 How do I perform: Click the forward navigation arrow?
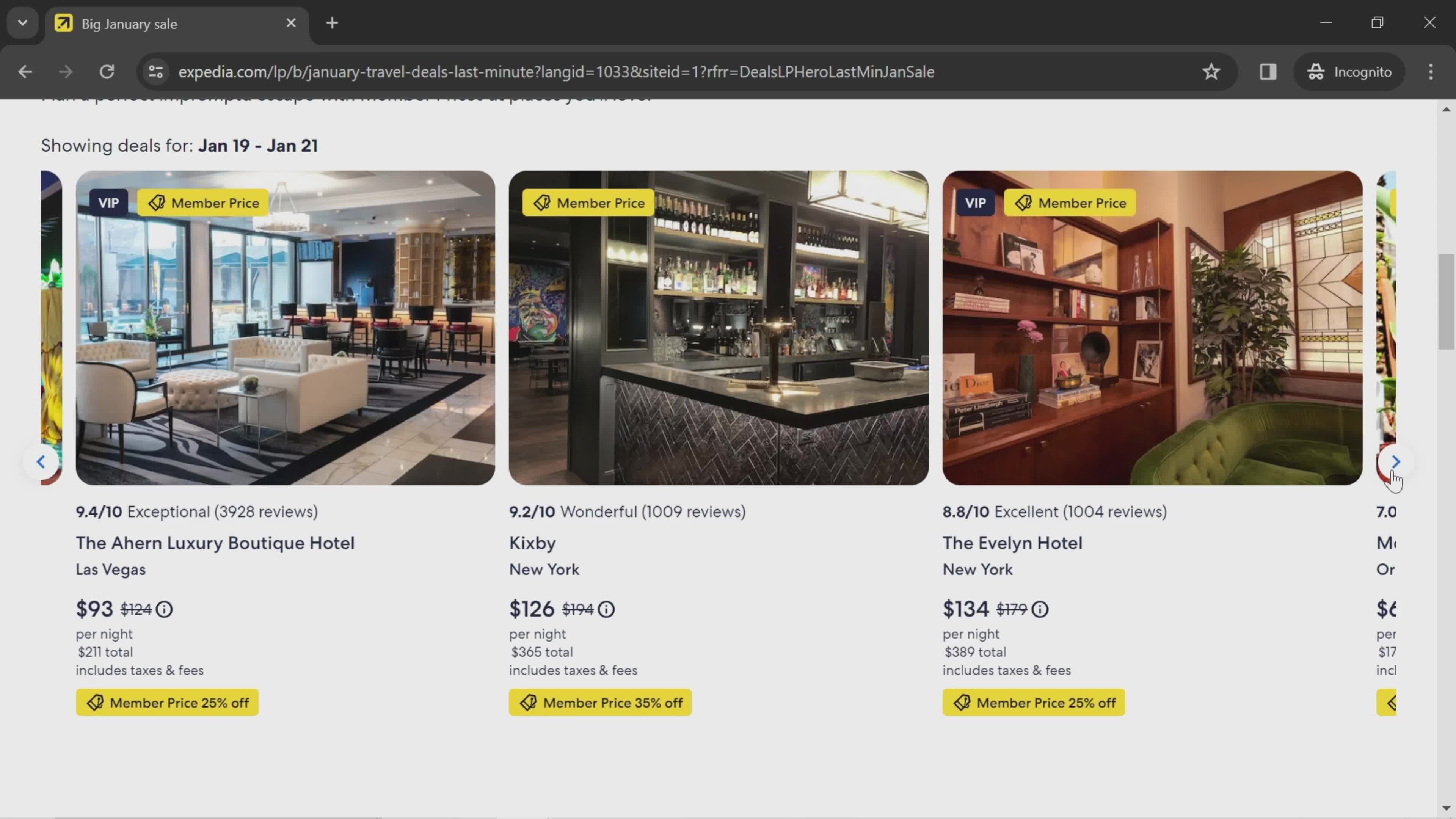[66, 72]
